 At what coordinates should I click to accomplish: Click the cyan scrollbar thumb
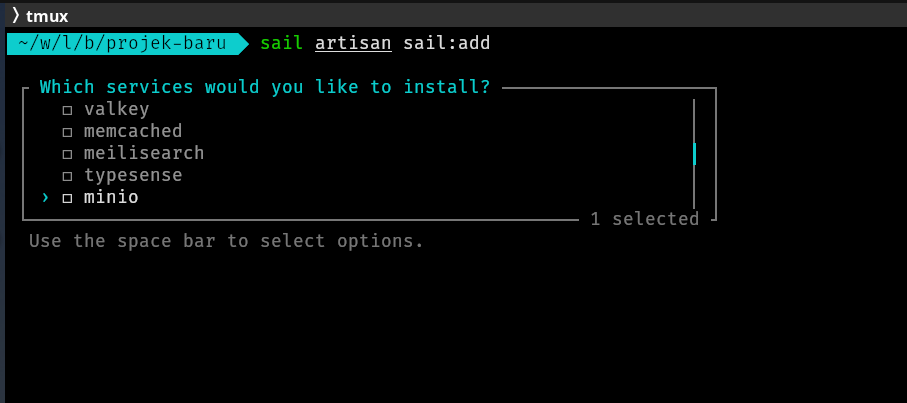(x=694, y=153)
